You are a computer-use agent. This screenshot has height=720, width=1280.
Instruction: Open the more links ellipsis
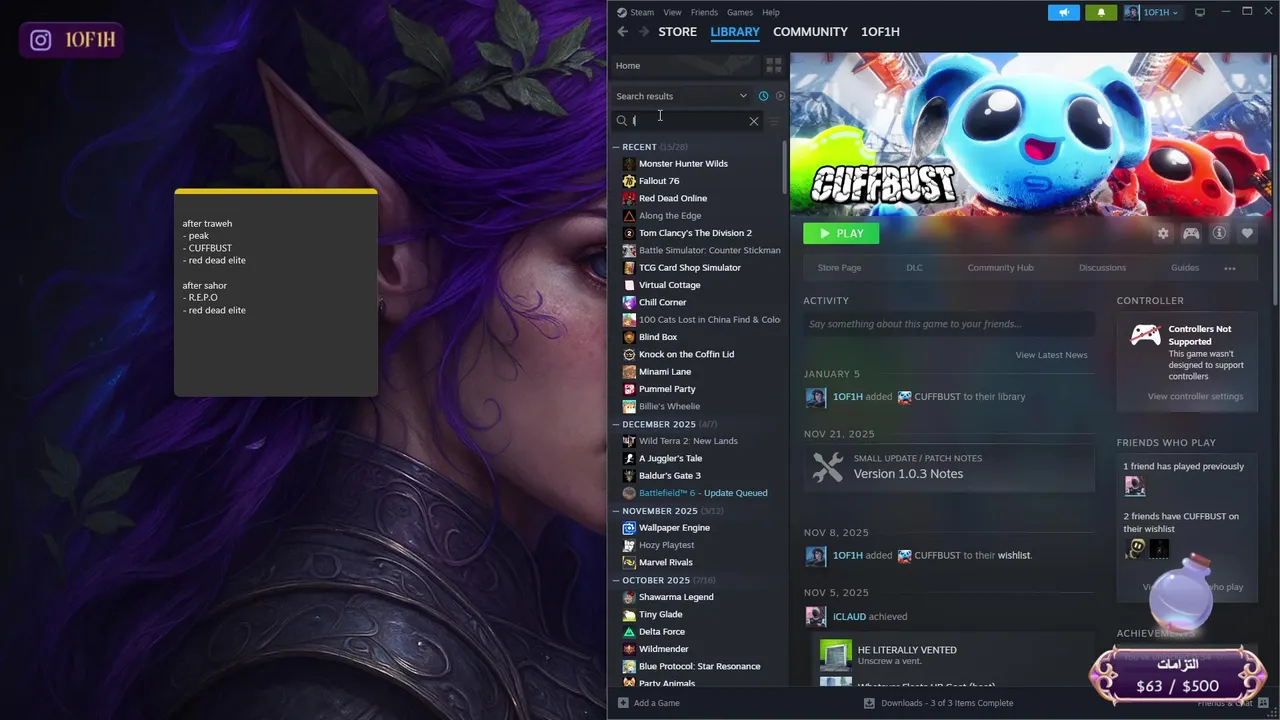pos(1230,268)
